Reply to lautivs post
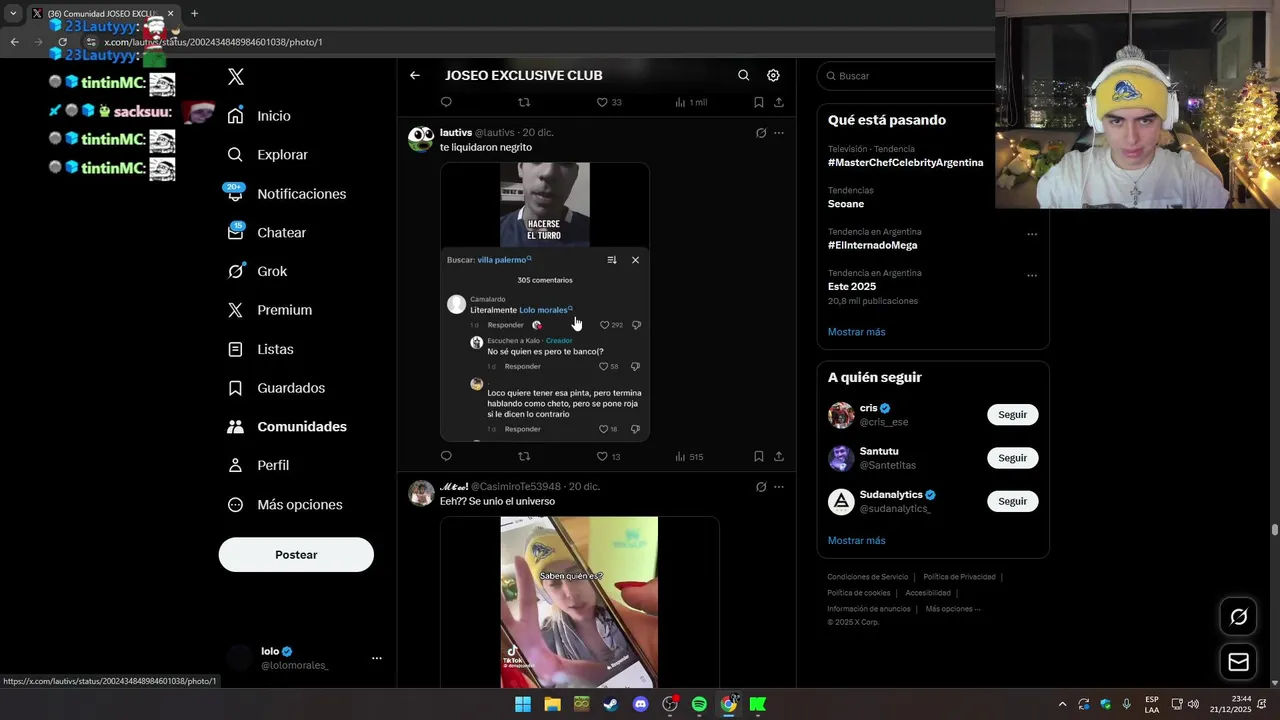 pos(446,456)
